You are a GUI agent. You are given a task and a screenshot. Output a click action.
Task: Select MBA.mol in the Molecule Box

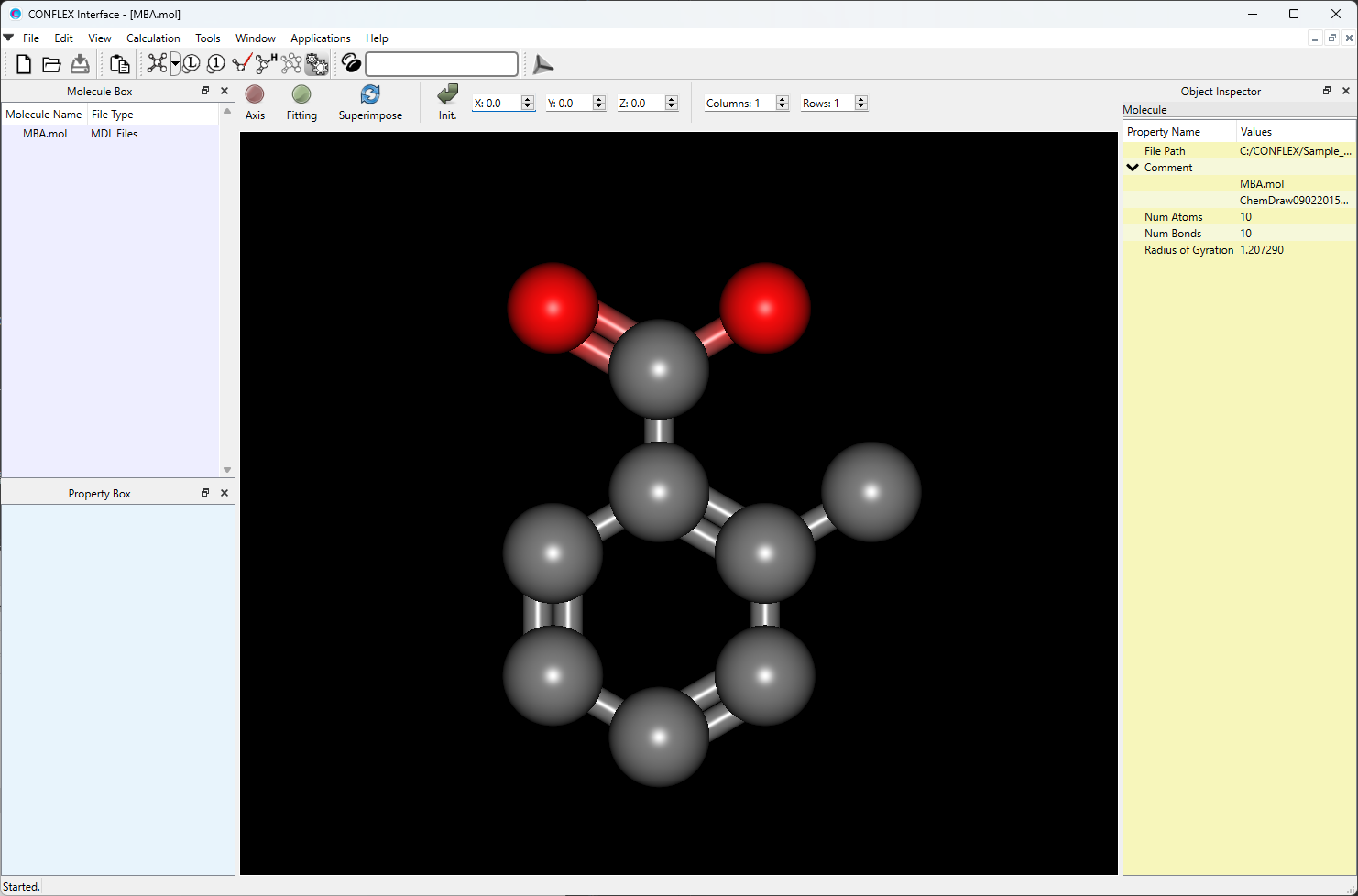point(45,134)
